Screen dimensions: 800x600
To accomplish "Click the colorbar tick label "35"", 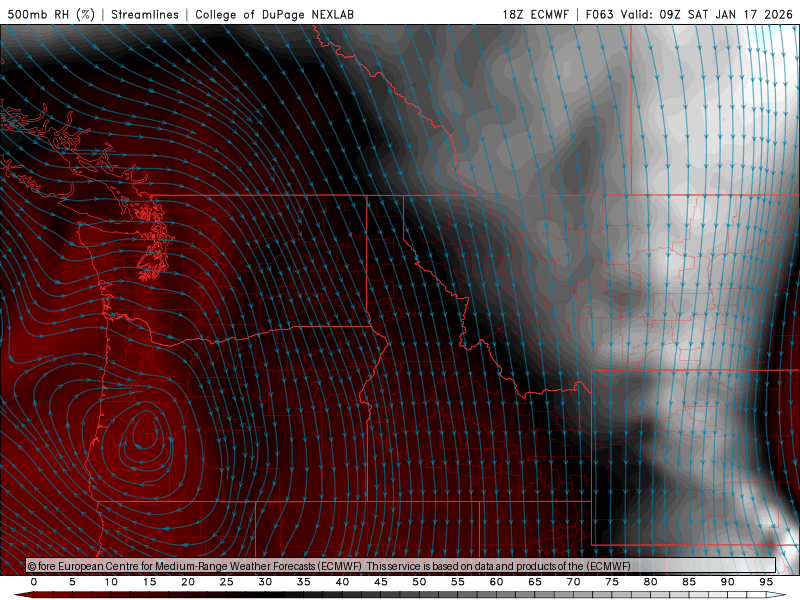I will point(304,582).
